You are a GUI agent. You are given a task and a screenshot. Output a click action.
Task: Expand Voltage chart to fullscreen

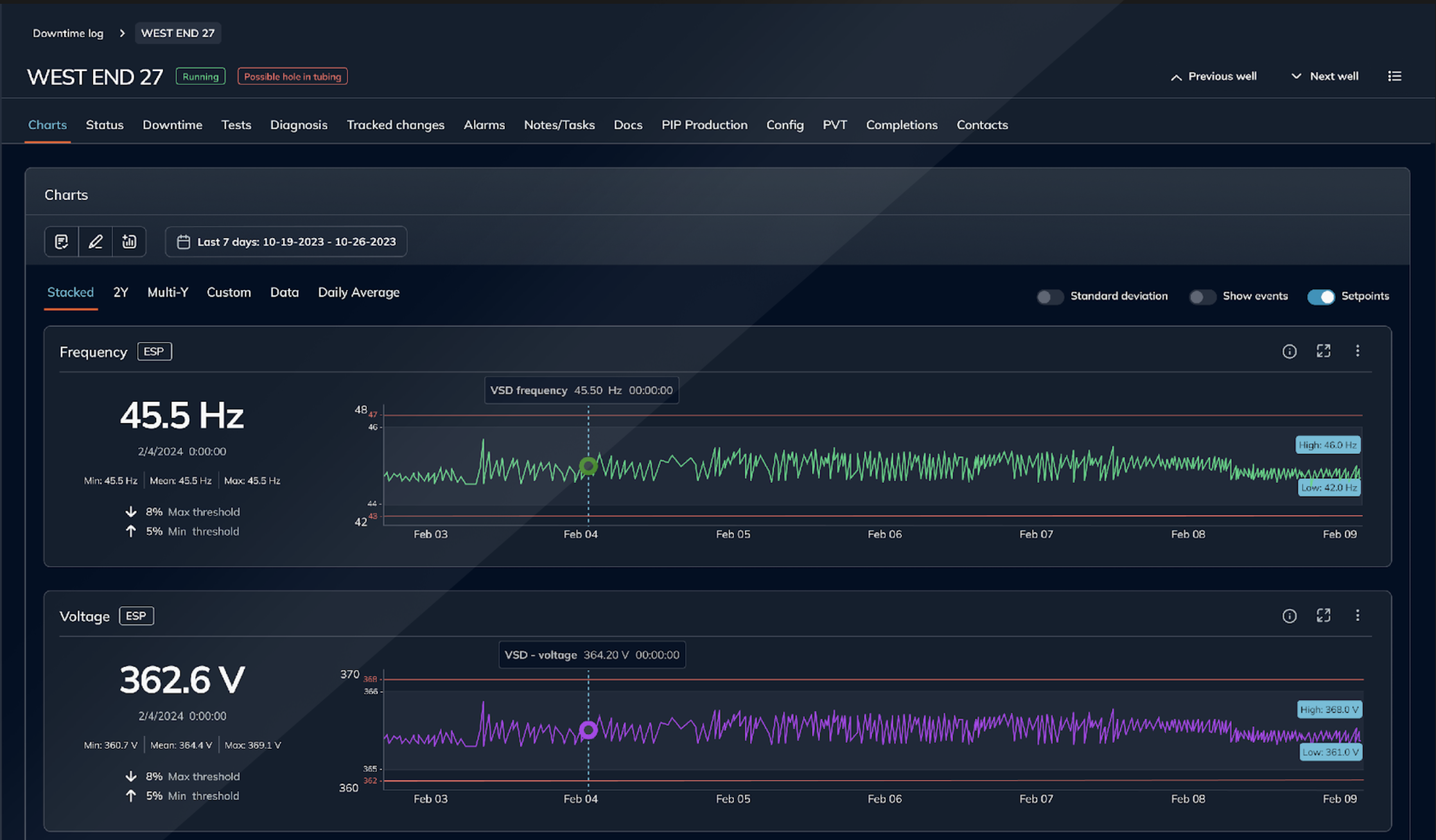pos(1323,616)
